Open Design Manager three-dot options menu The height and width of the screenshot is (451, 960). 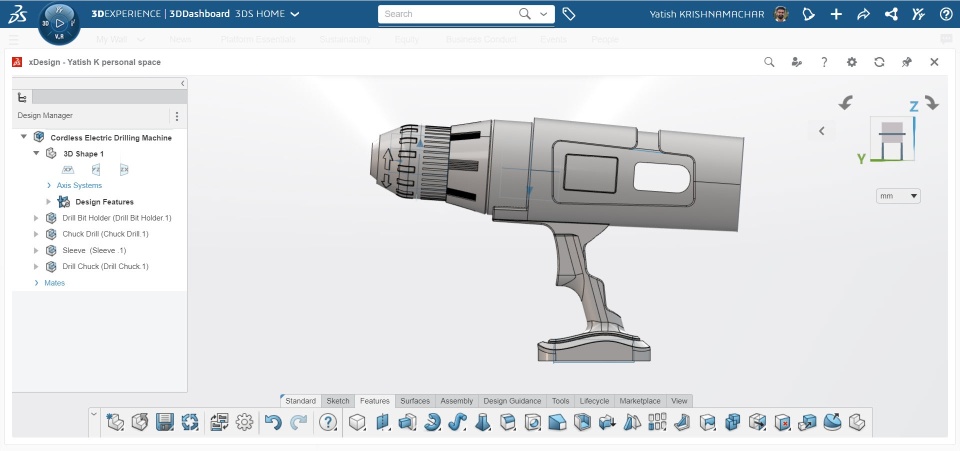coord(177,116)
